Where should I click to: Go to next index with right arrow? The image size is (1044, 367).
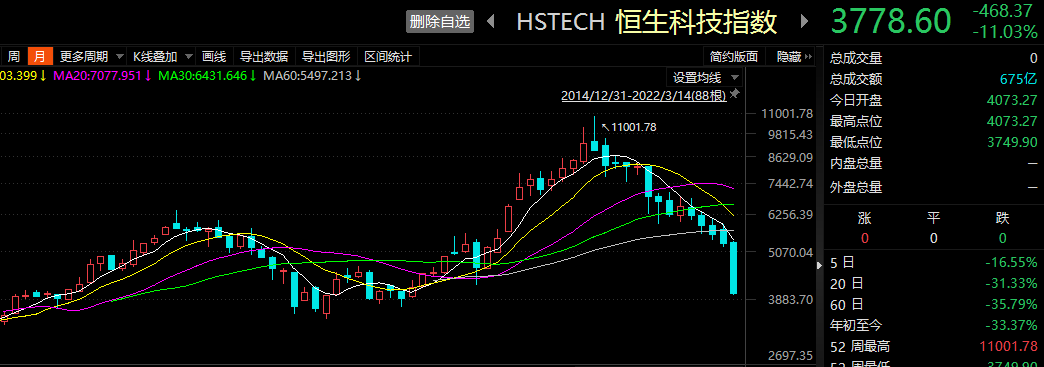pyautogui.click(x=804, y=21)
